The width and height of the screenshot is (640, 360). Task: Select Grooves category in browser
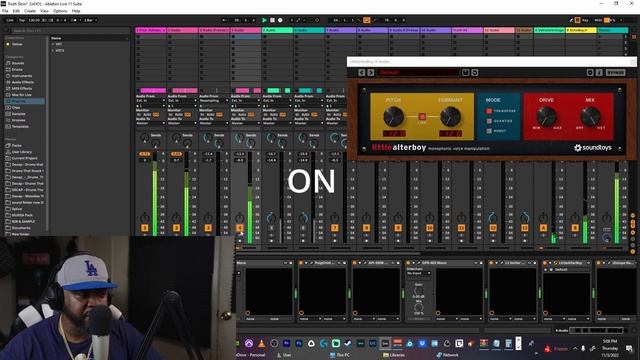tap(18, 120)
